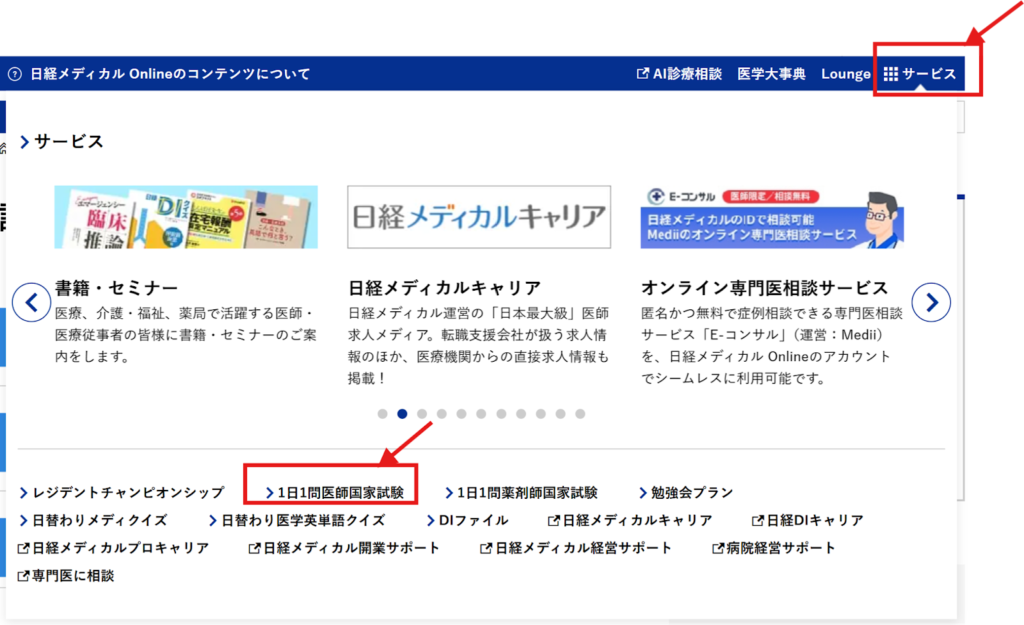Image resolution: width=1024 pixels, height=625 pixels.
Task: Open AI診療相談 external link
Action: (x=679, y=74)
